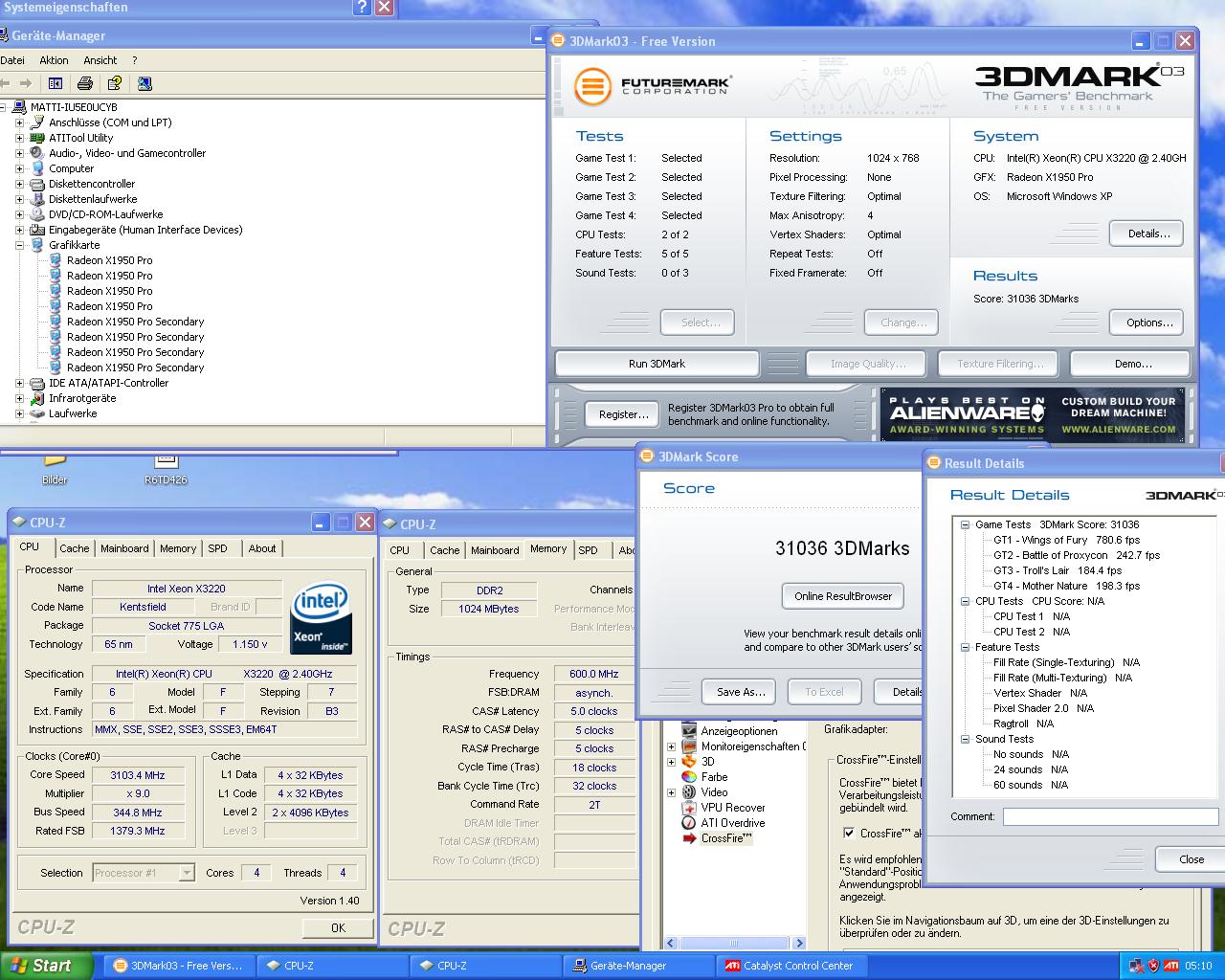Open the Bilder folder on desktop
Screen dimensions: 1225x980
click(x=55, y=469)
